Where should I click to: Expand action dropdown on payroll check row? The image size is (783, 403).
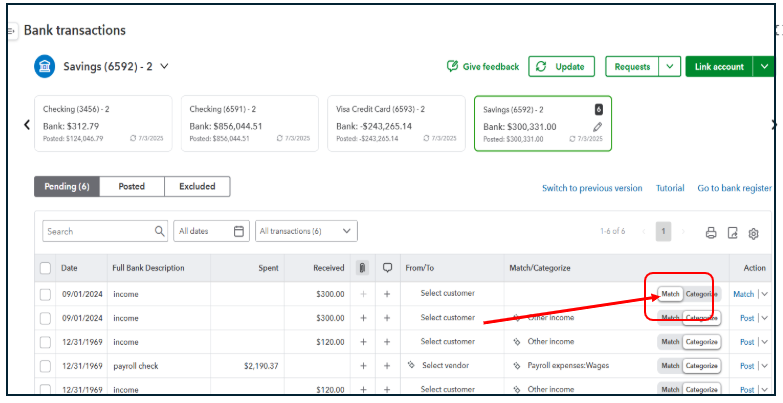765,366
